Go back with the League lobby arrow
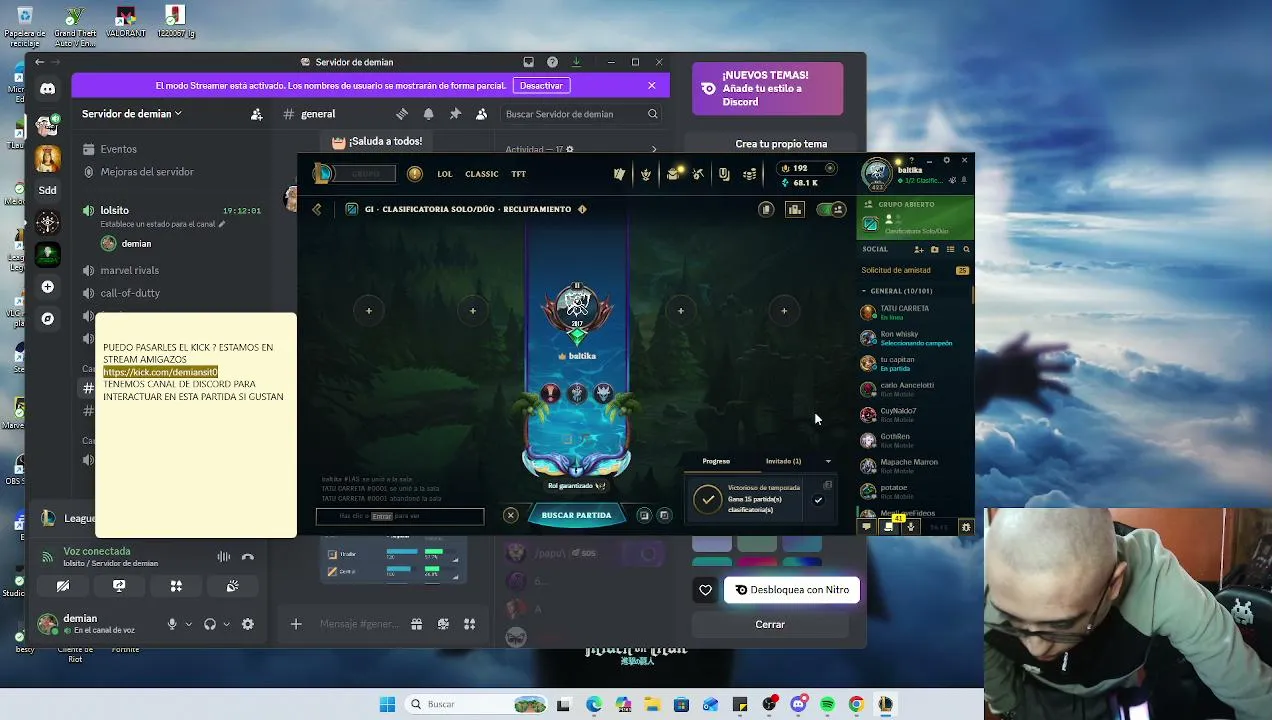Viewport: 1272px width, 720px height. point(317,209)
